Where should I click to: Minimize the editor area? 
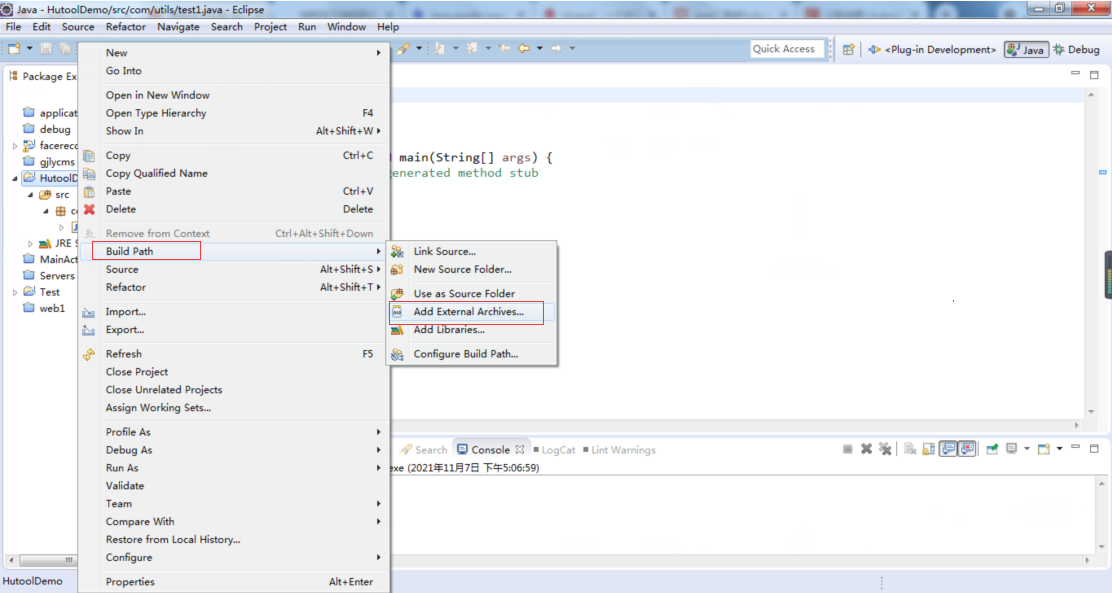(x=1076, y=74)
